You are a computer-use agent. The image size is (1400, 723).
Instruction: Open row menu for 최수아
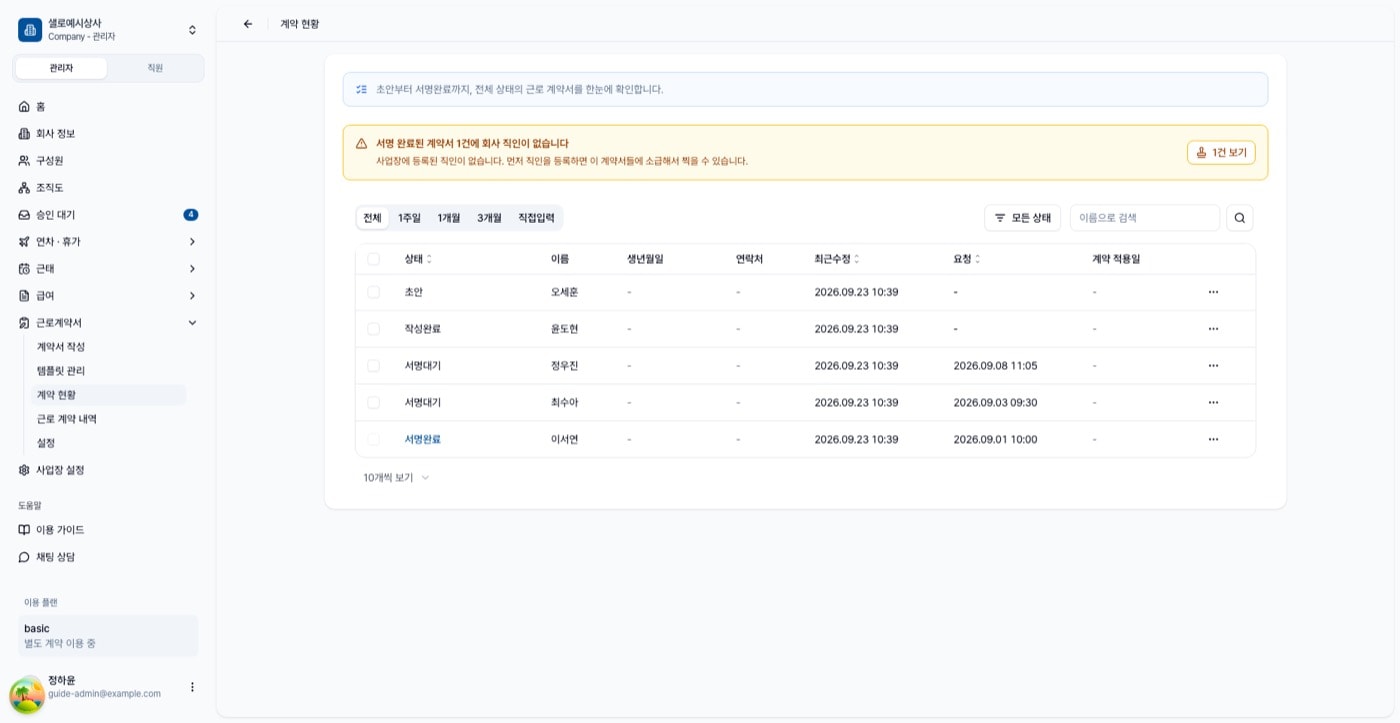(x=1213, y=402)
